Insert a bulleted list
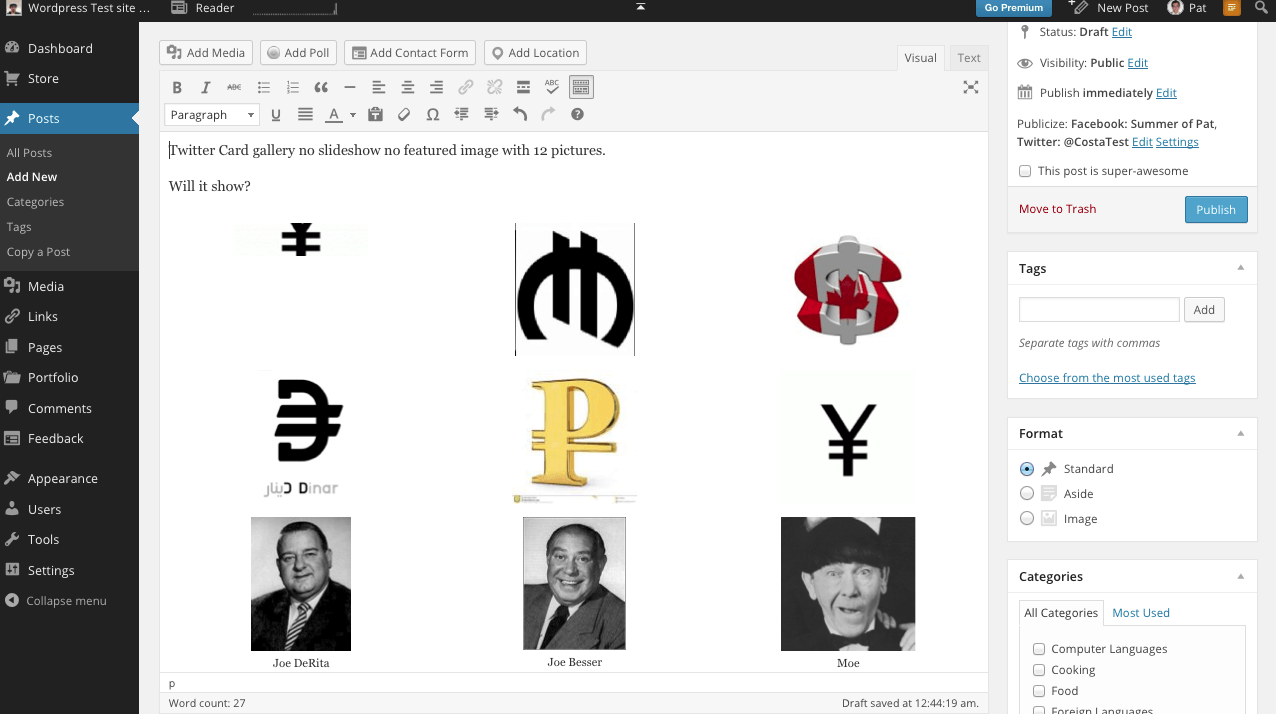This screenshot has height=714, width=1276. coord(264,88)
